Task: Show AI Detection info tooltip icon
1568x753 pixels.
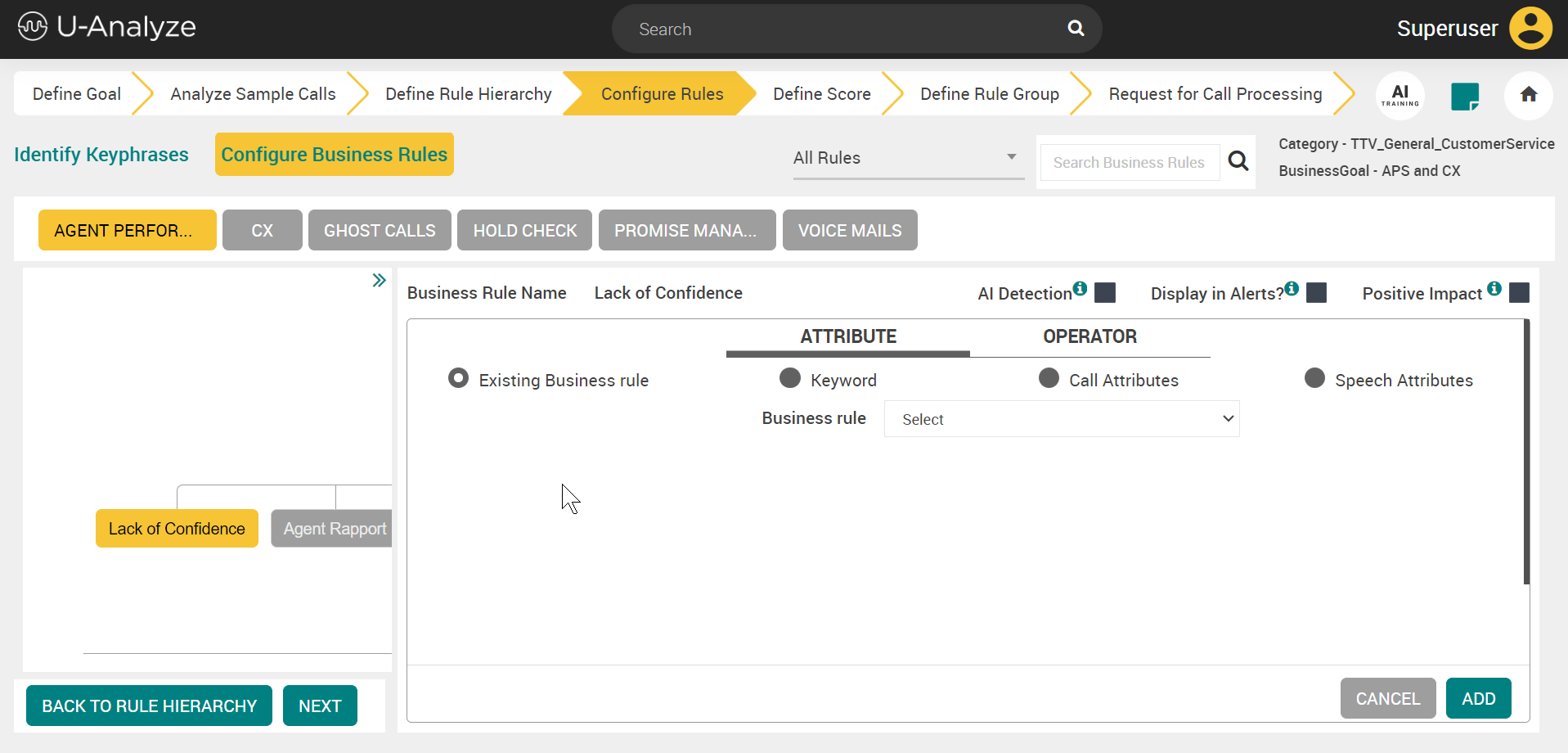Action: tap(1080, 288)
